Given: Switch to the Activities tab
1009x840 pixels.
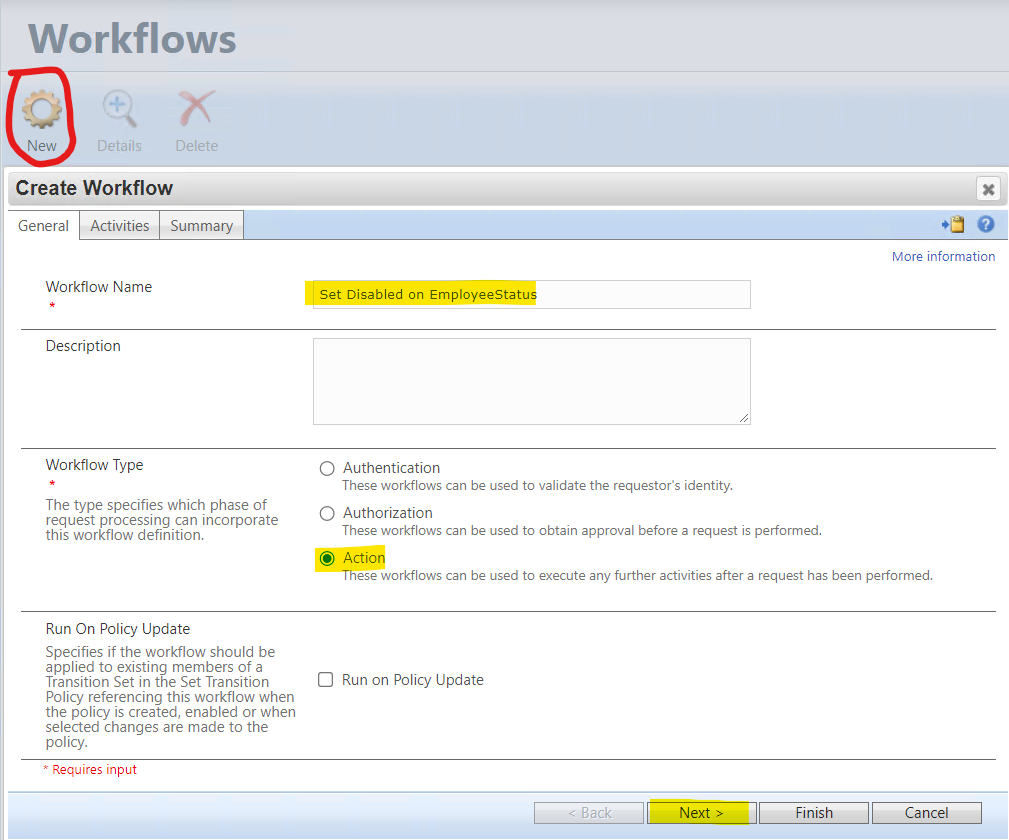Looking at the screenshot, I should click(119, 225).
